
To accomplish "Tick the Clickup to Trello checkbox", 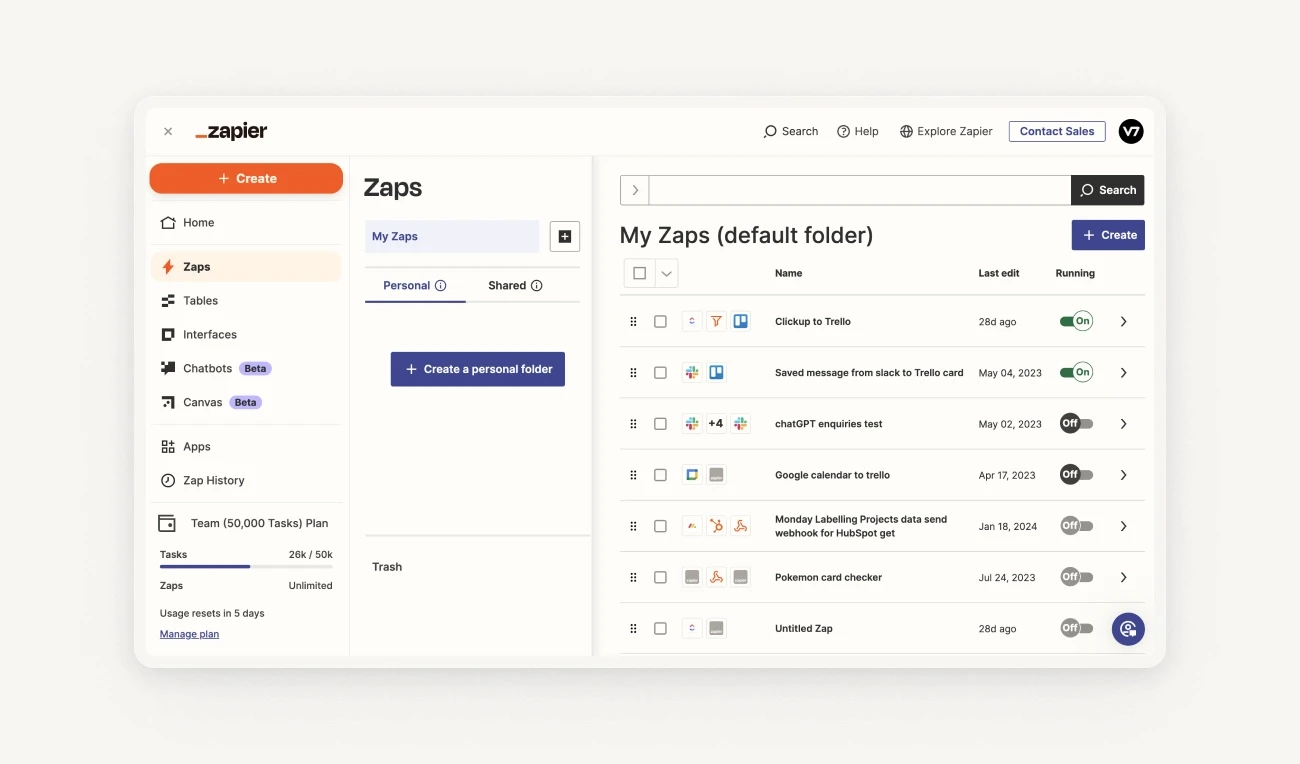I will tap(660, 322).
